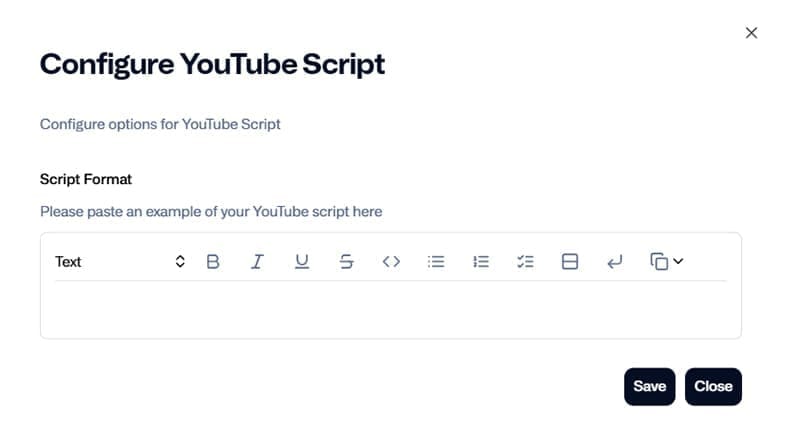Expand the chevron next to the copy icon
This screenshot has height=448, width=800.
coord(678,261)
